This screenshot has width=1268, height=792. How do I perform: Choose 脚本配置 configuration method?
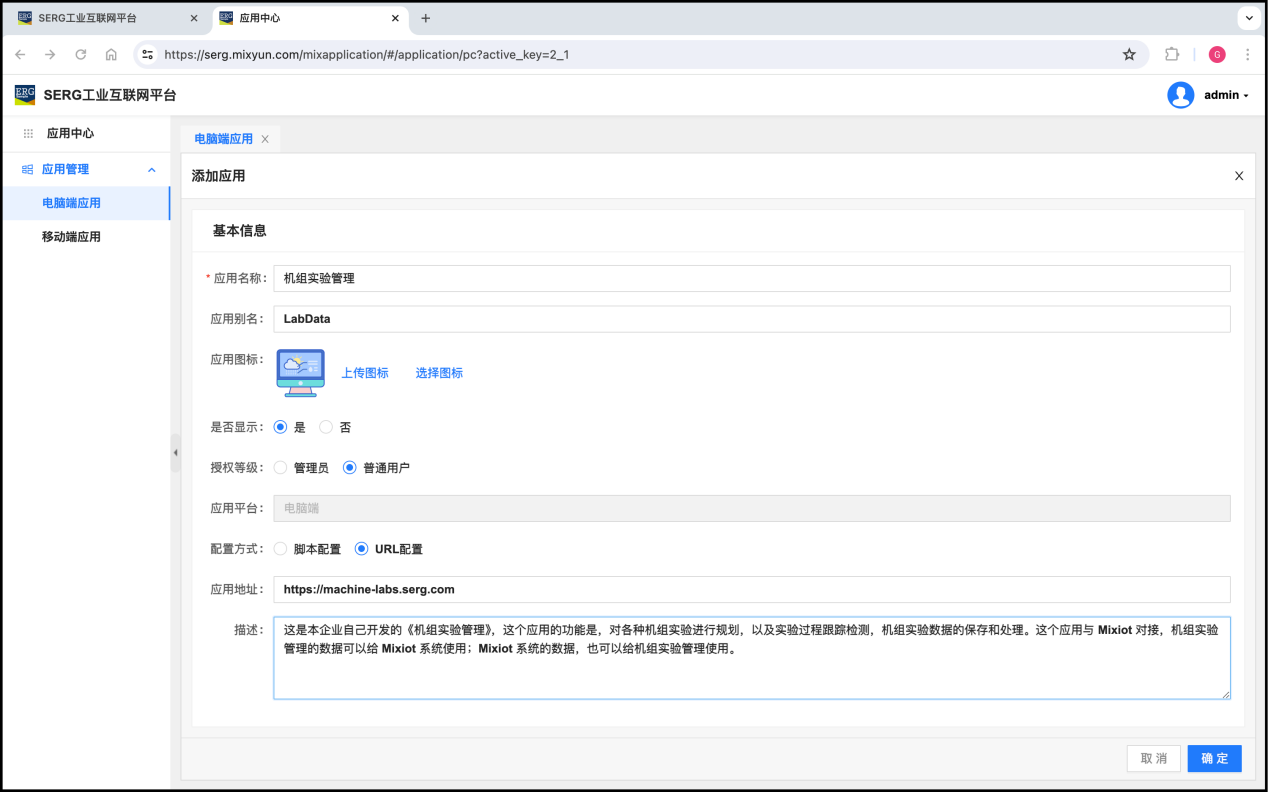coord(280,549)
